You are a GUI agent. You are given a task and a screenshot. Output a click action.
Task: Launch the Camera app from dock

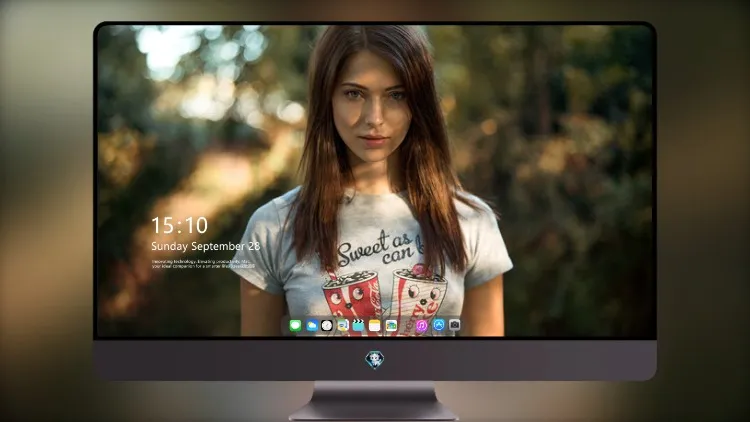[x=454, y=325]
